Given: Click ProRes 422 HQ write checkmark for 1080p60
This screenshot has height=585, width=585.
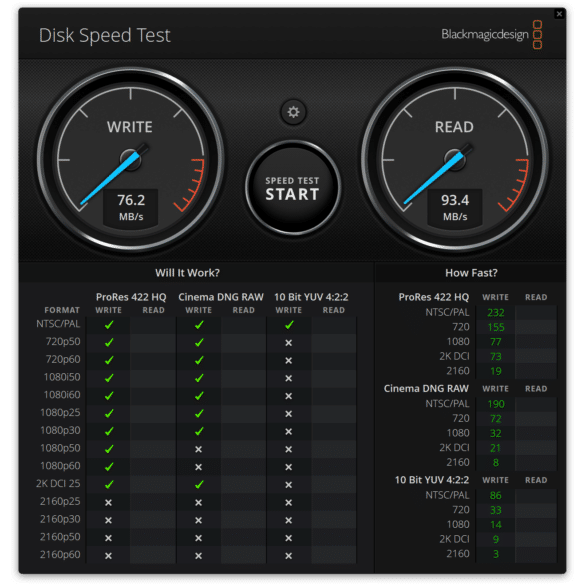Looking at the screenshot, I should pos(109,467).
